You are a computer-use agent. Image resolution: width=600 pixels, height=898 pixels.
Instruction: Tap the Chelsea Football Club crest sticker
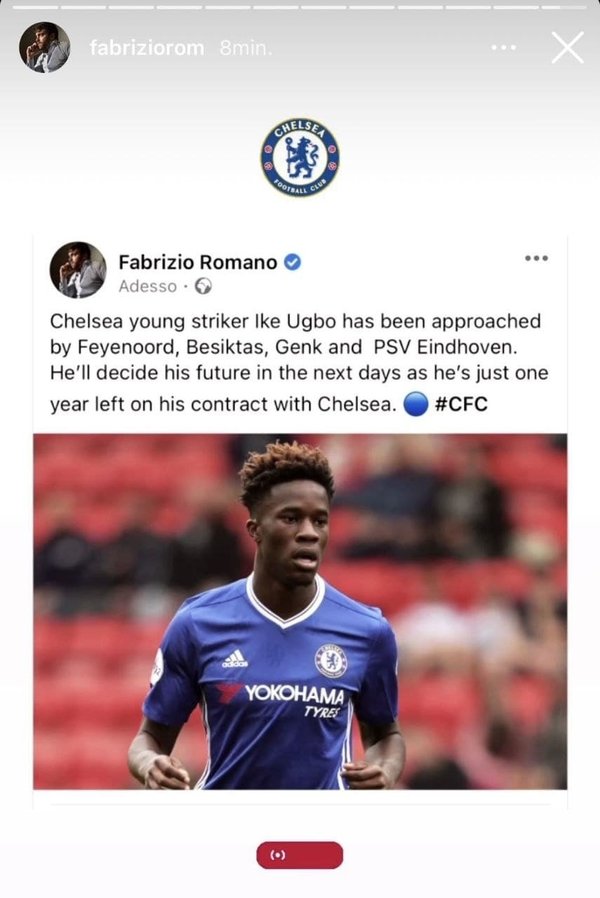pyautogui.click(x=300, y=157)
